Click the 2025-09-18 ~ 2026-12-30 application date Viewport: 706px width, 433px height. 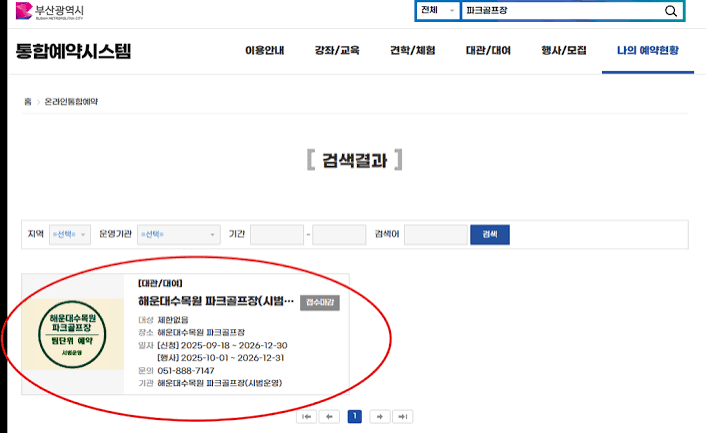[234, 346]
